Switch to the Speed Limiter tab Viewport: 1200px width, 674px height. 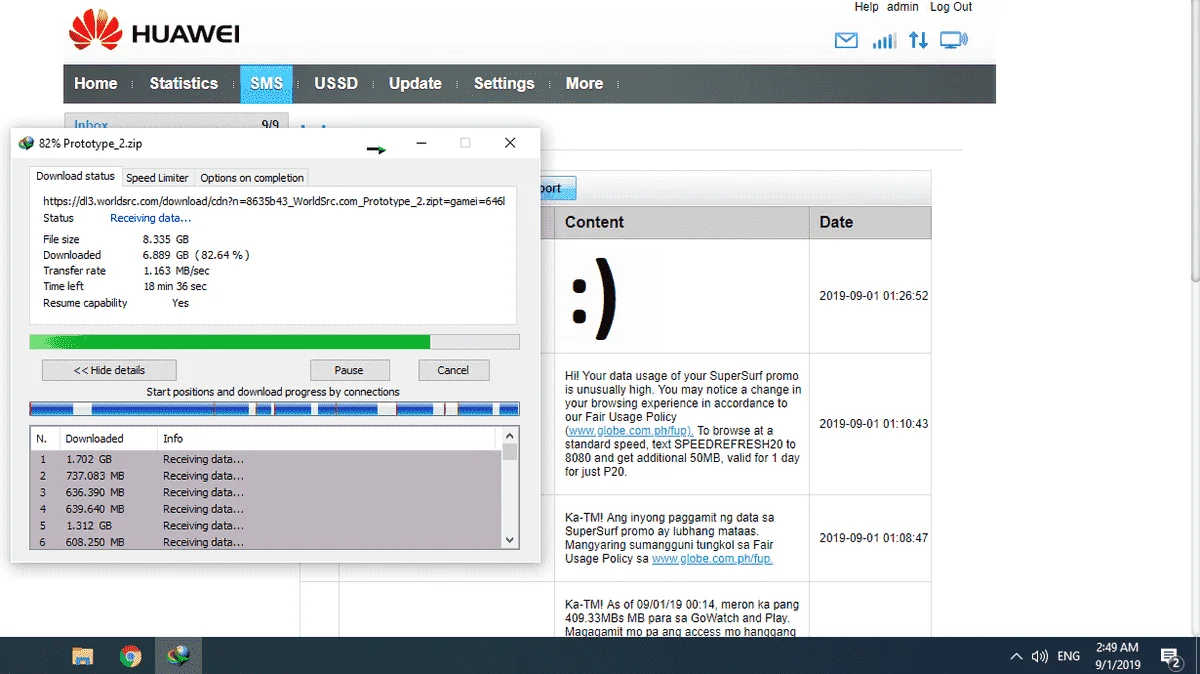157,177
